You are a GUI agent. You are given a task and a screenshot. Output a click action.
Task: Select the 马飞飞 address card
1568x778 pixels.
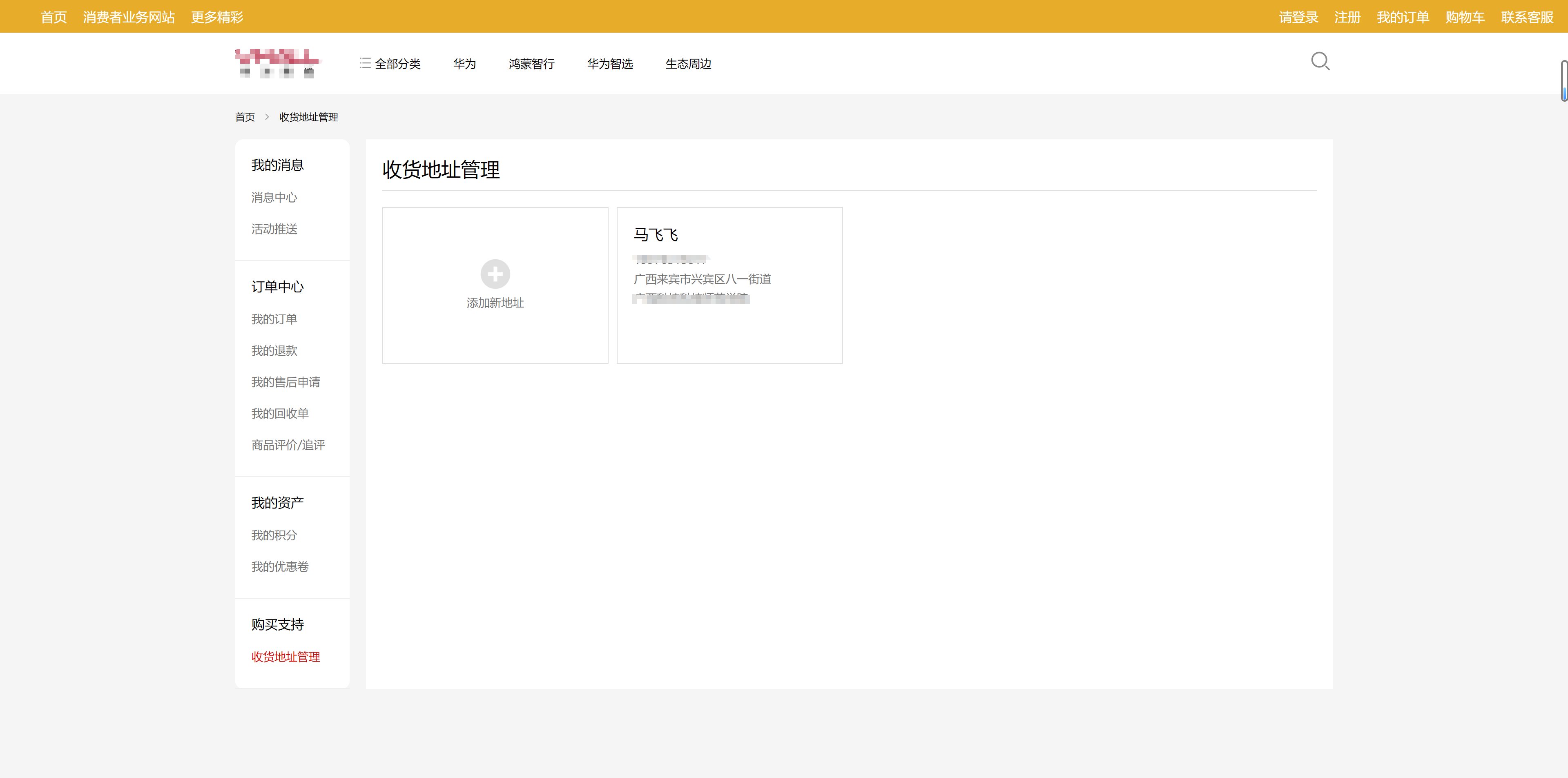[729, 285]
